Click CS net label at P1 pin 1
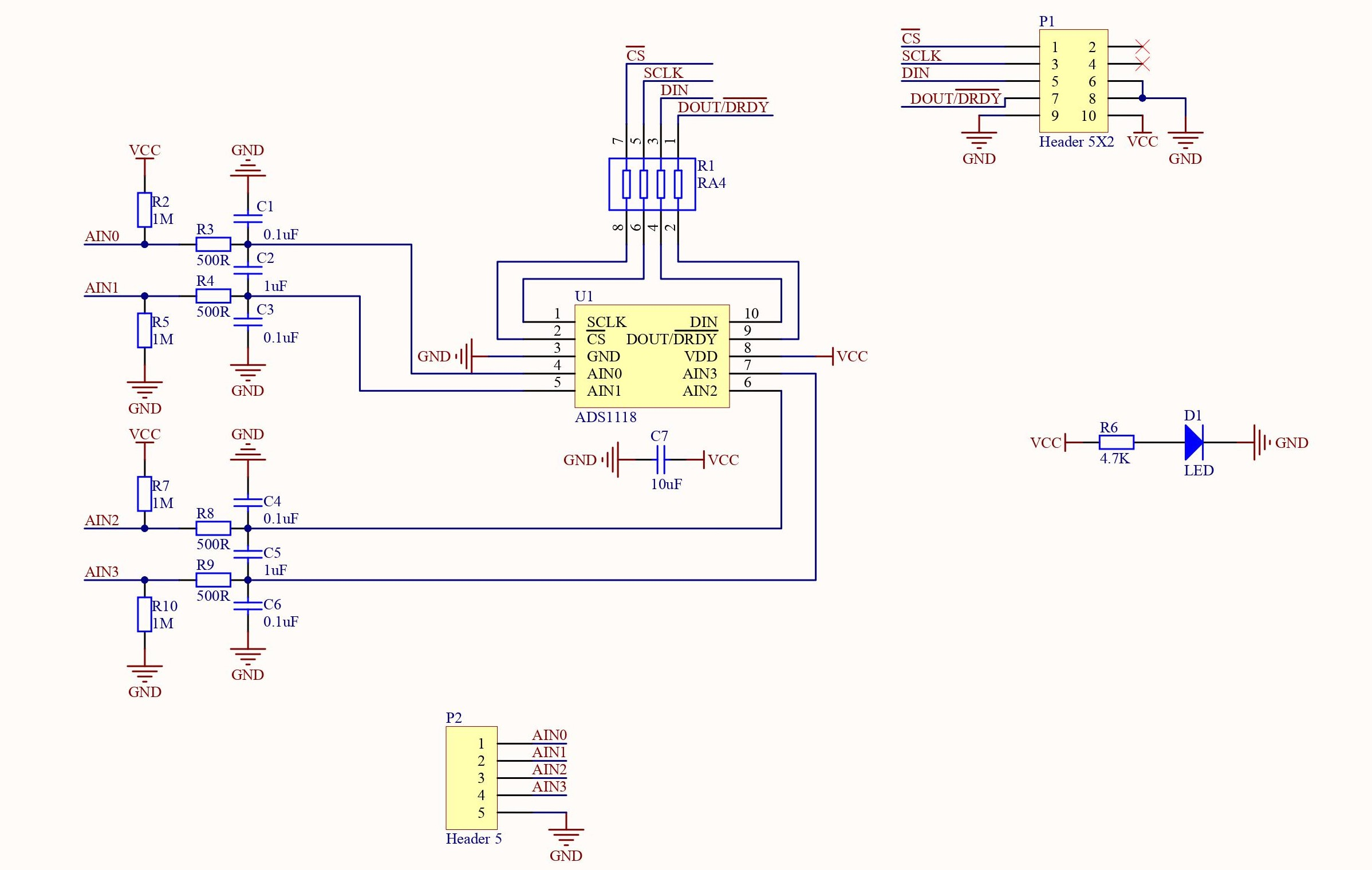Screen dimensions: 1372x870 pyautogui.click(x=910, y=37)
